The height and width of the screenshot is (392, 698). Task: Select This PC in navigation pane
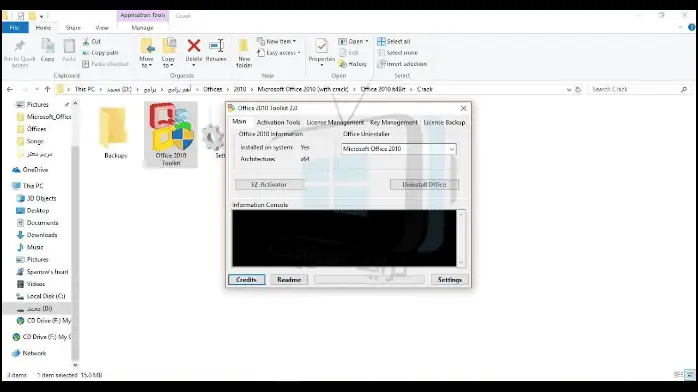pos(33,186)
